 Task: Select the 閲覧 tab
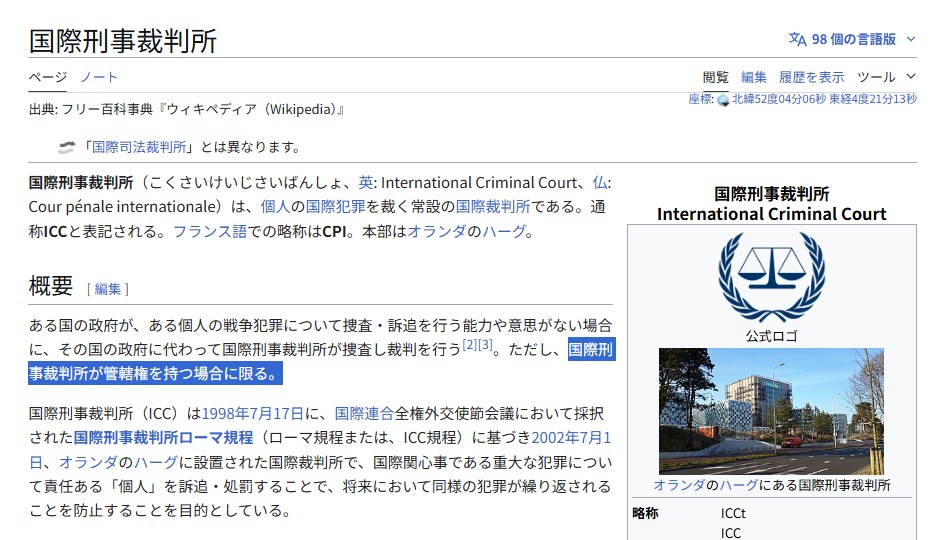click(x=715, y=77)
